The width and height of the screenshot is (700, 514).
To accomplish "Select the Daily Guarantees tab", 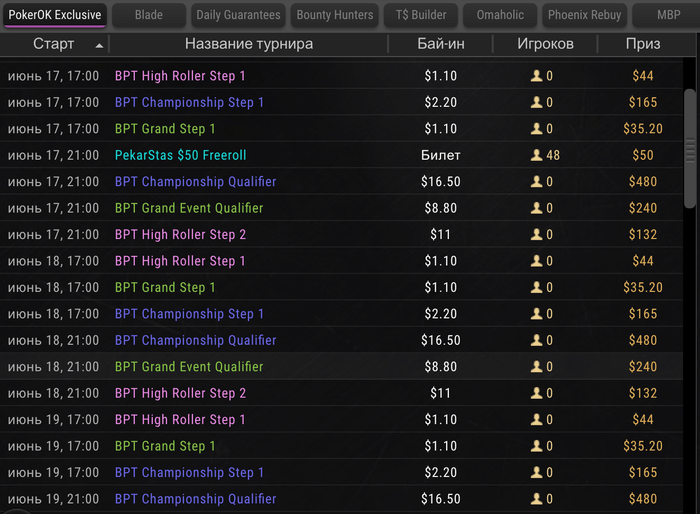I will tap(238, 15).
